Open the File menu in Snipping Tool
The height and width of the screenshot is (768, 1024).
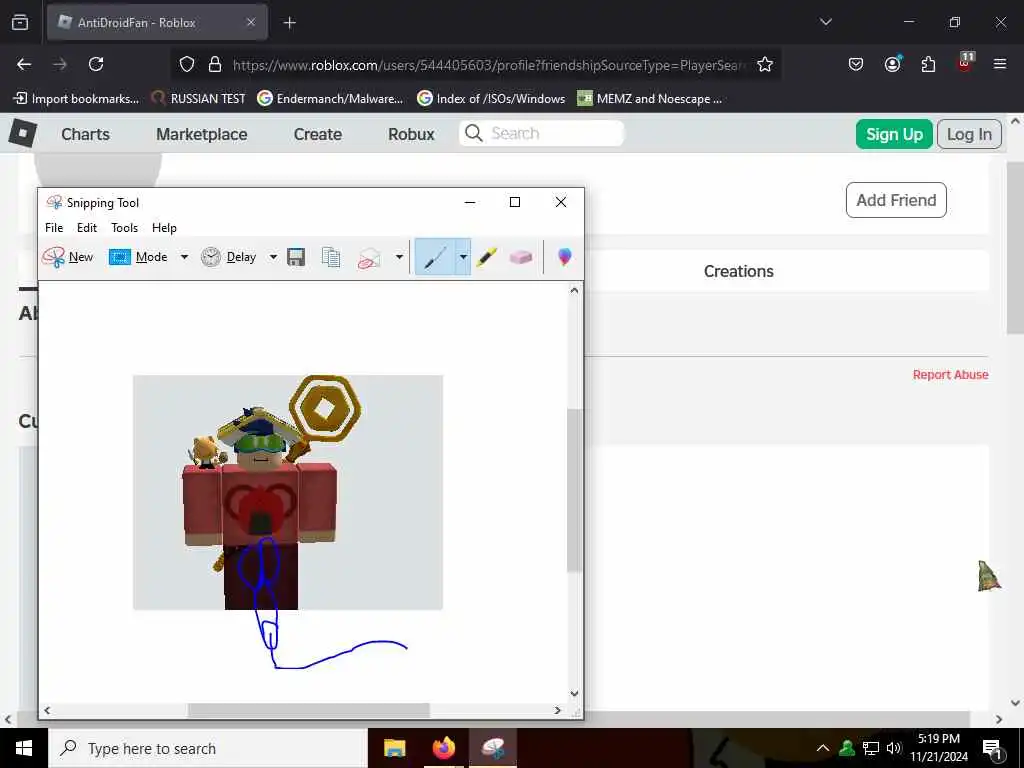click(x=54, y=228)
